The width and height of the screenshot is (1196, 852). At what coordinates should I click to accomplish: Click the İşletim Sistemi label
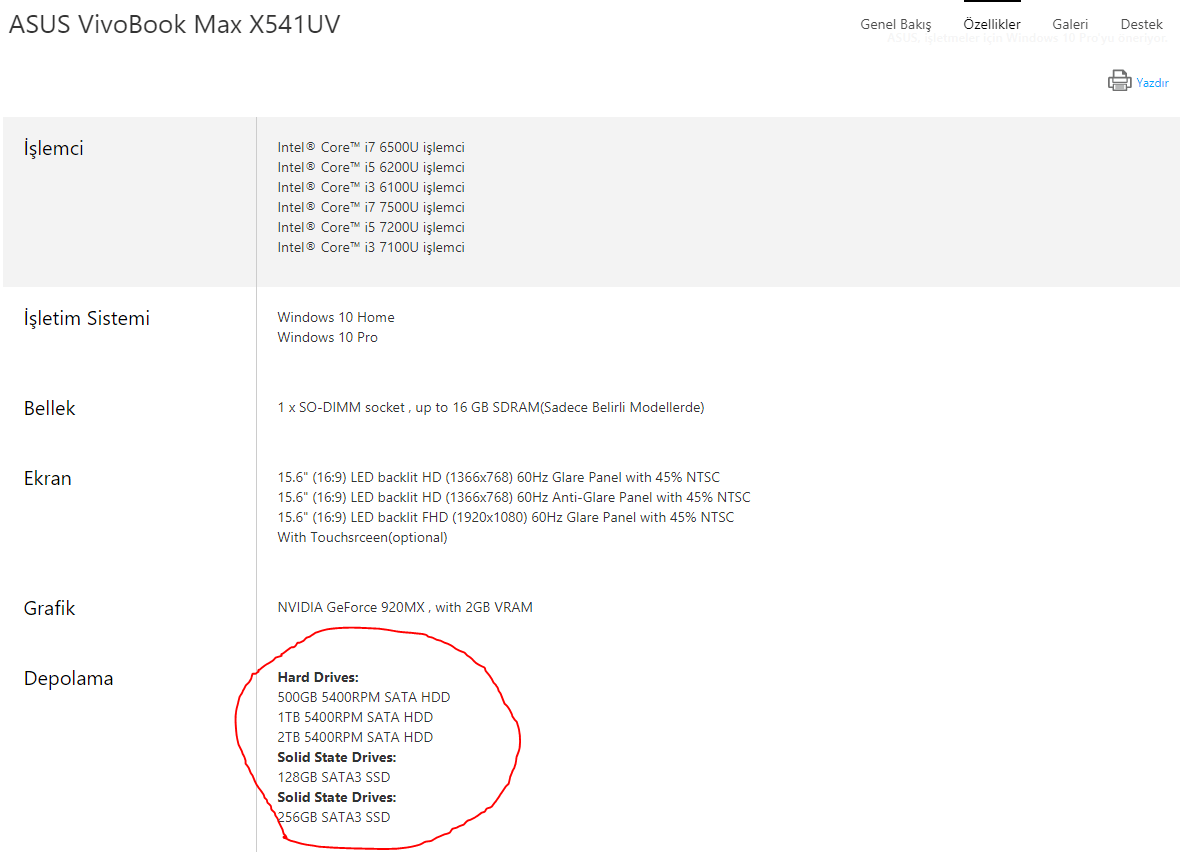click(87, 318)
